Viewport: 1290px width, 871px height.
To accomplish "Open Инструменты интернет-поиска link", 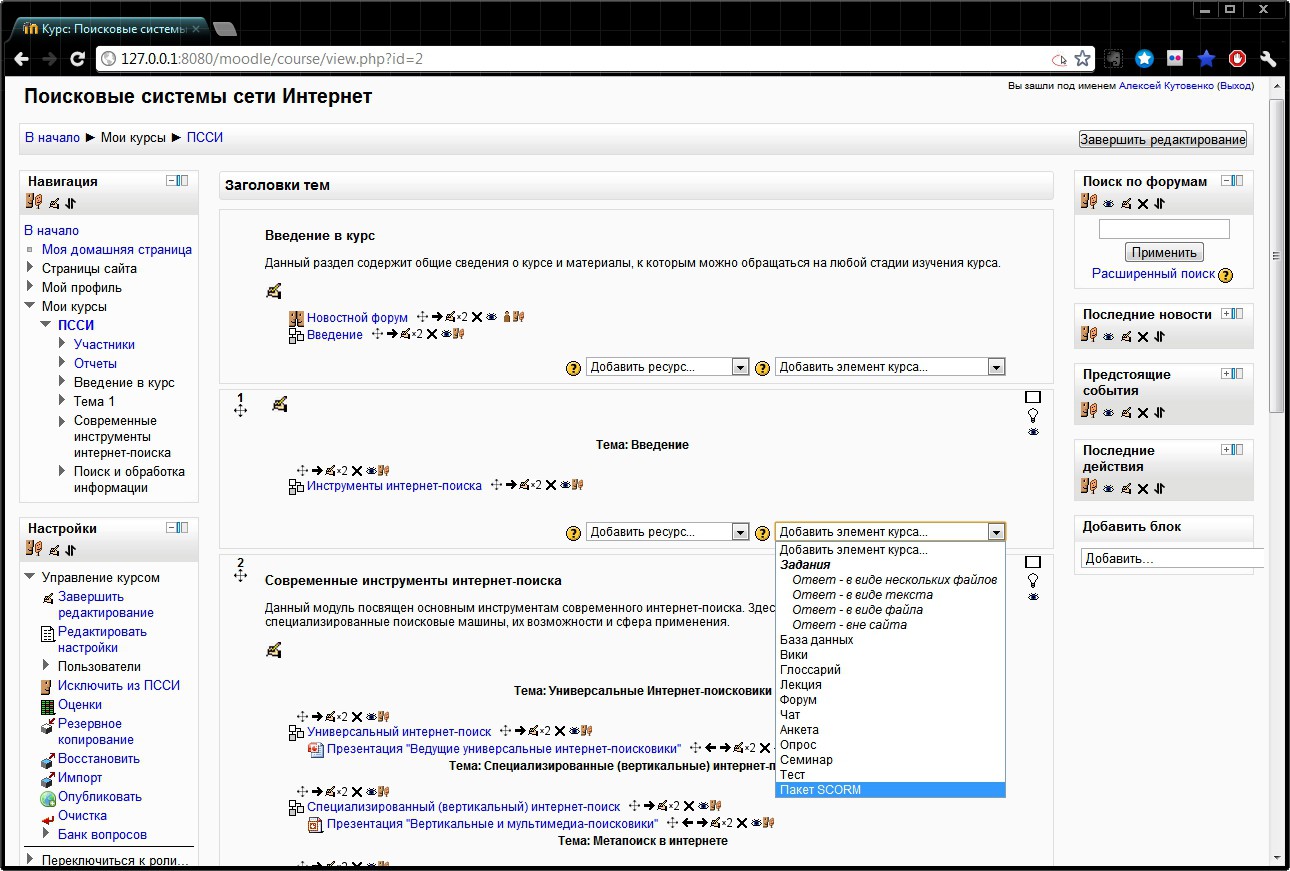I will coord(394,486).
